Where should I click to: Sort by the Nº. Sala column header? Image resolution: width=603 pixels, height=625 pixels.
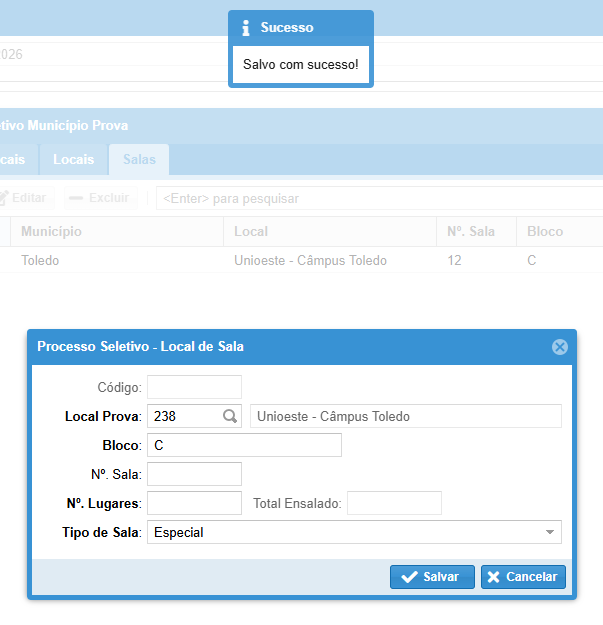click(471, 231)
